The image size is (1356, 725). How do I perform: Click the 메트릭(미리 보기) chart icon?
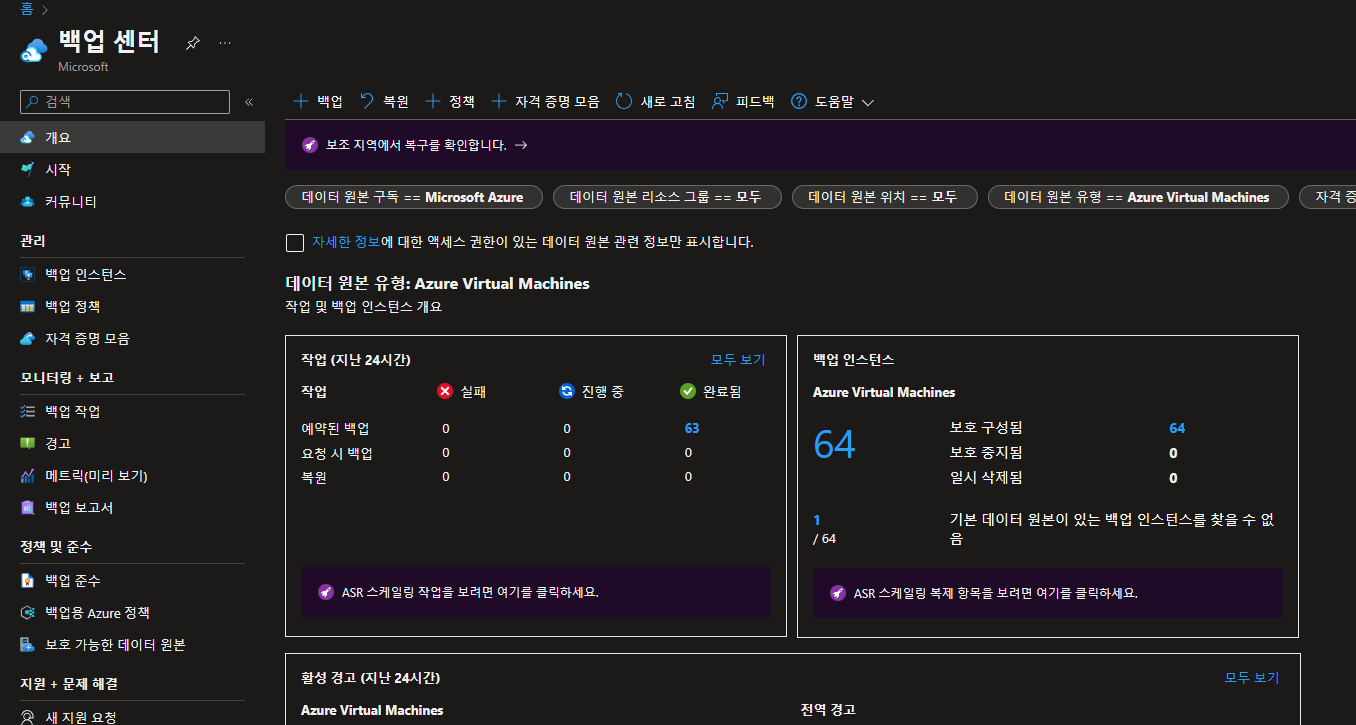click(28, 476)
